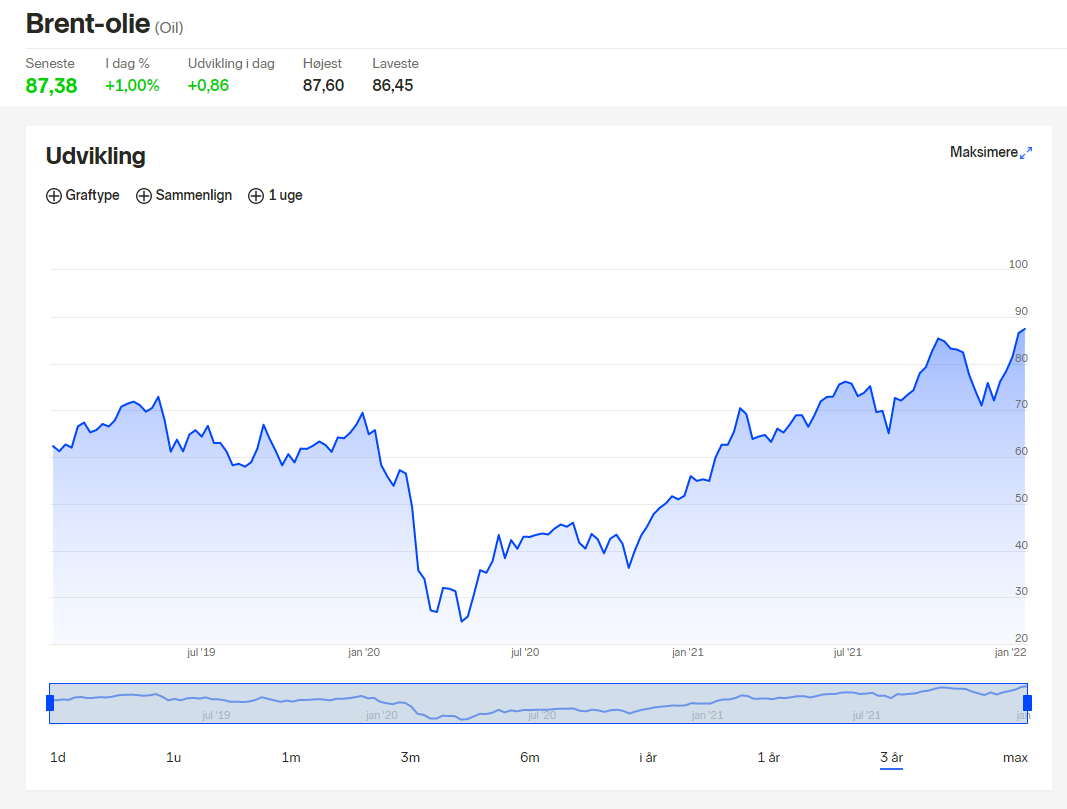The image size is (1067, 809).
Task: Select the 1d time range
Action: [58, 757]
